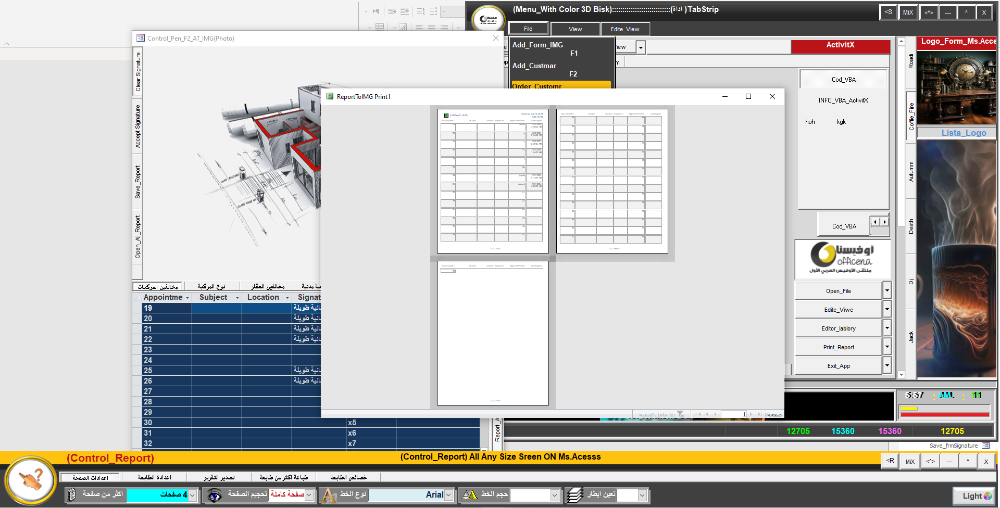Image resolution: width=1000 pixels, height=508 pixels.
Task: Select Add_Form_IMG menu entry
Action: 538,45
